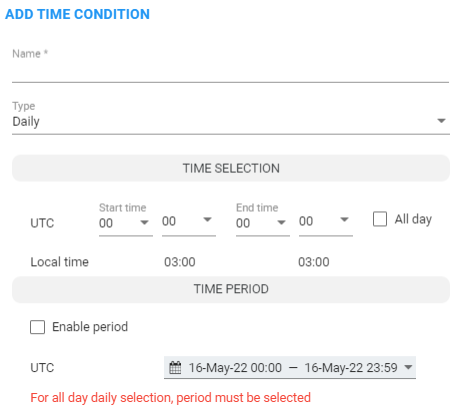The width and height of the screenshot is (450, 407).
Task: Click the Type dropdown arrow icon
Action: pyautogui.click(x=441, y=121)
